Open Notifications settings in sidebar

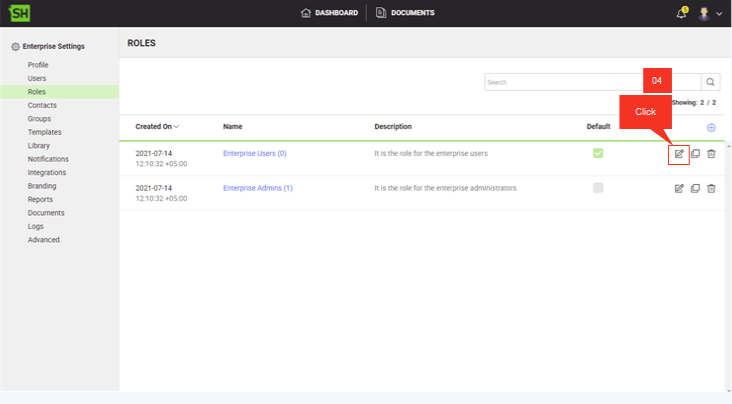click(x=48, y=159)
